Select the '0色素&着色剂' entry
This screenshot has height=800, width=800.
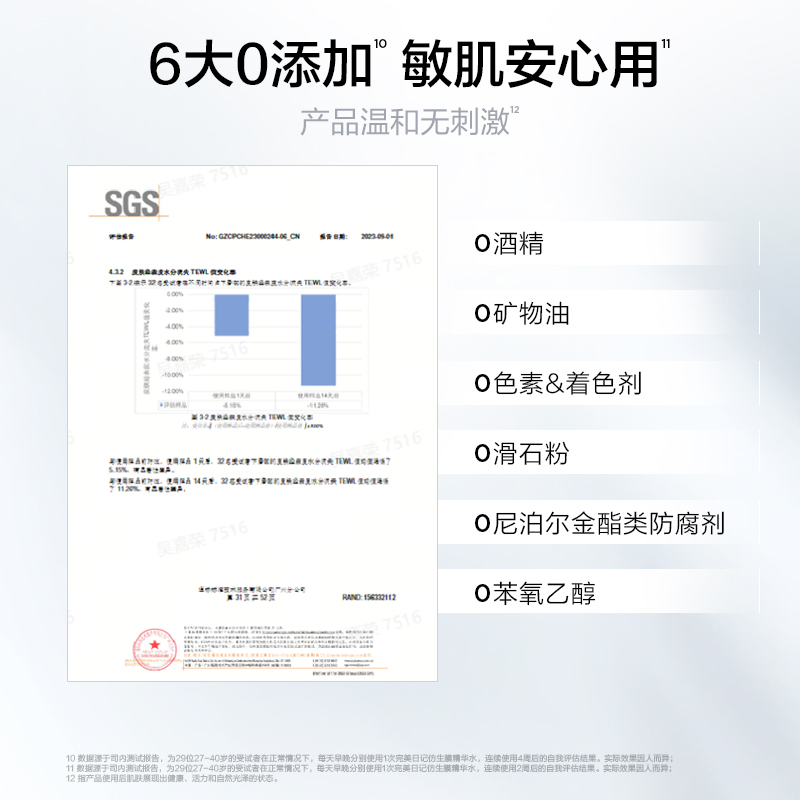(559, 384)
